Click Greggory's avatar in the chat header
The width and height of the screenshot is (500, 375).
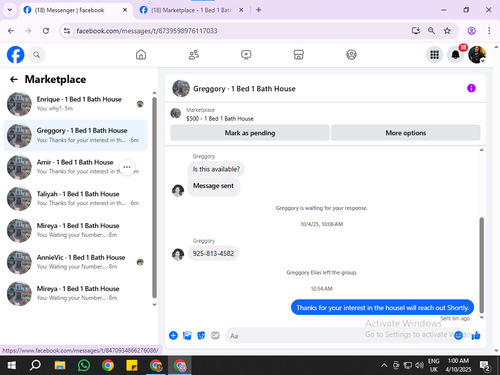click(181, 88)
